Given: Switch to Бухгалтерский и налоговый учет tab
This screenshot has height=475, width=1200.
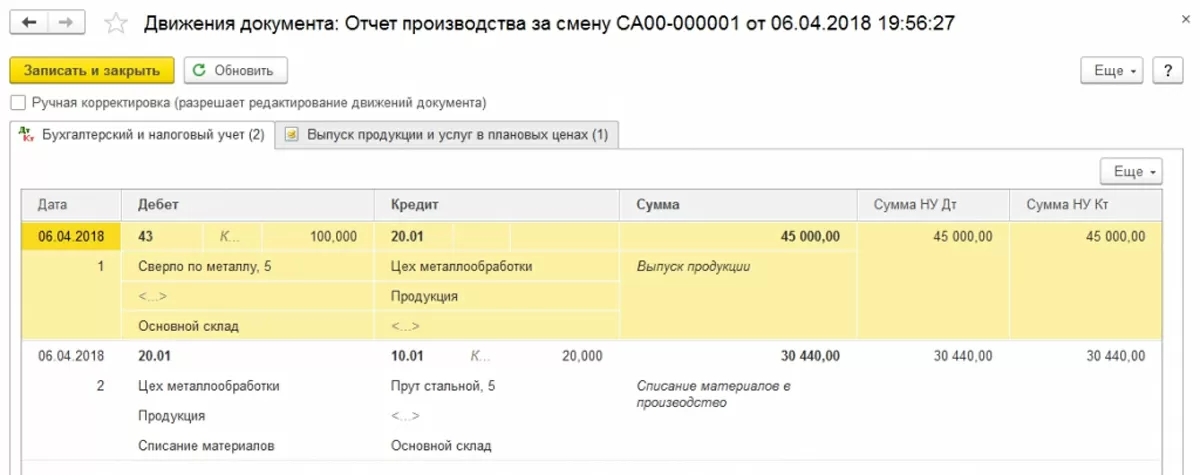Looking at the screenshot, I should [x=152, y=135].
